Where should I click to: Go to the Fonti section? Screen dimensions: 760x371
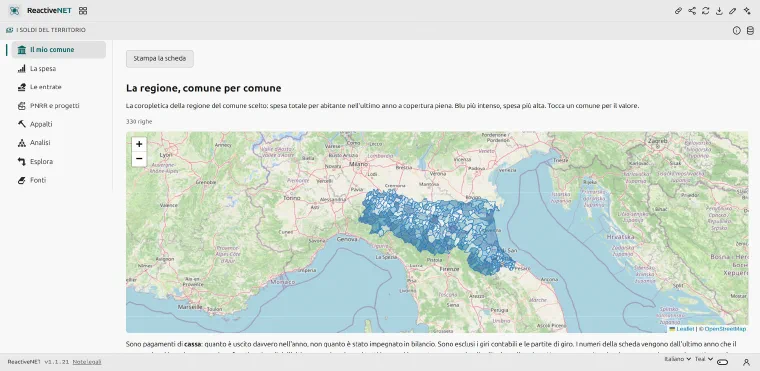point(59,180)
